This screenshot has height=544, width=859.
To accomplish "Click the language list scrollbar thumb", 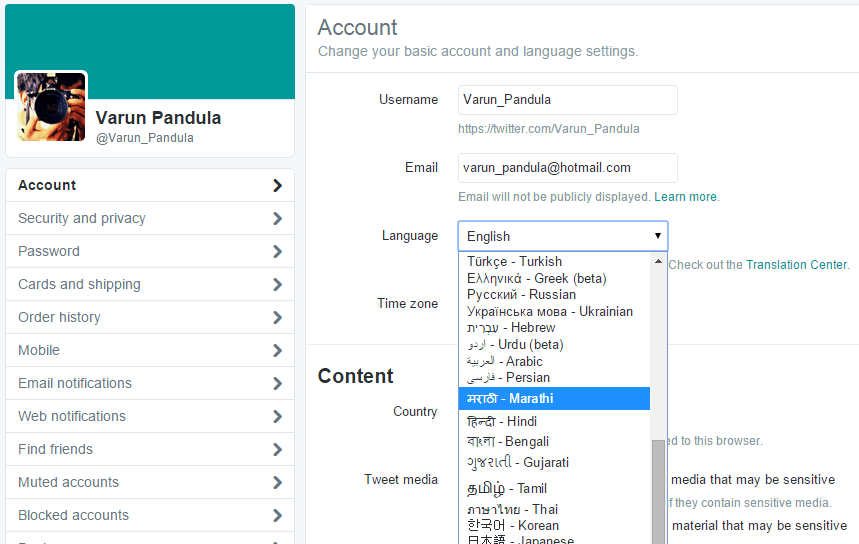I will (x=658, y=490).
